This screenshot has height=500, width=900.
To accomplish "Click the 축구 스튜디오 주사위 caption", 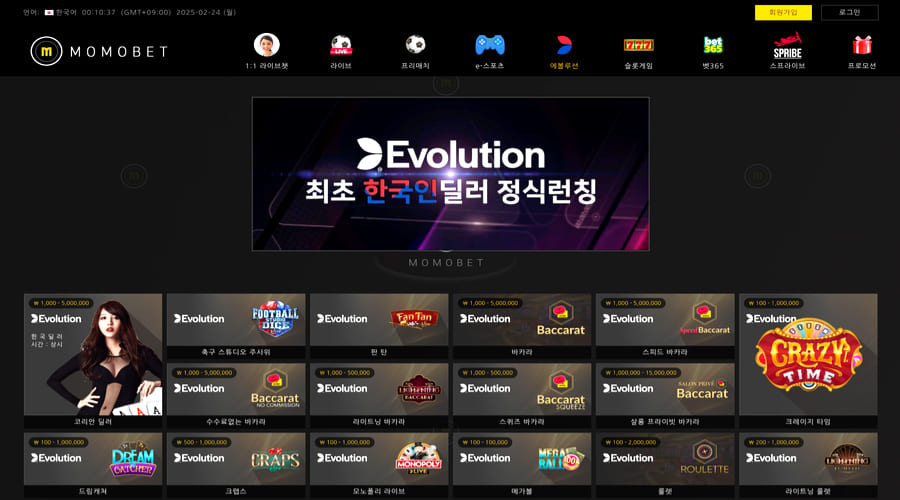I will [x=236, y=352].
